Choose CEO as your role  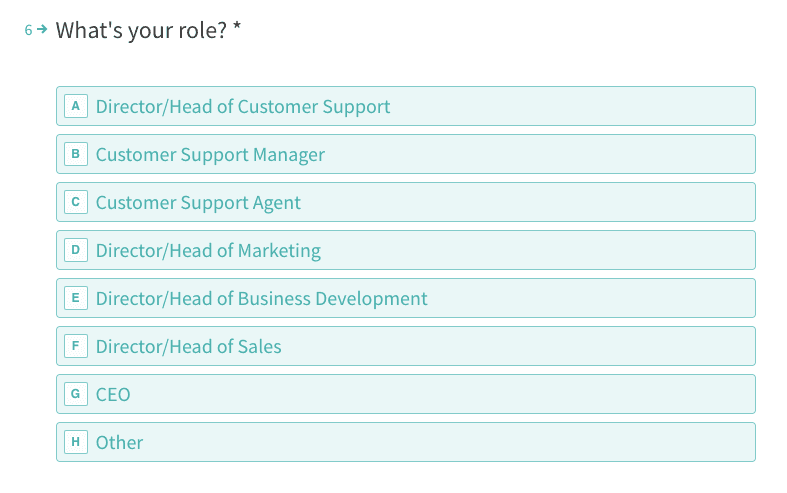click(x=113, y=394)
